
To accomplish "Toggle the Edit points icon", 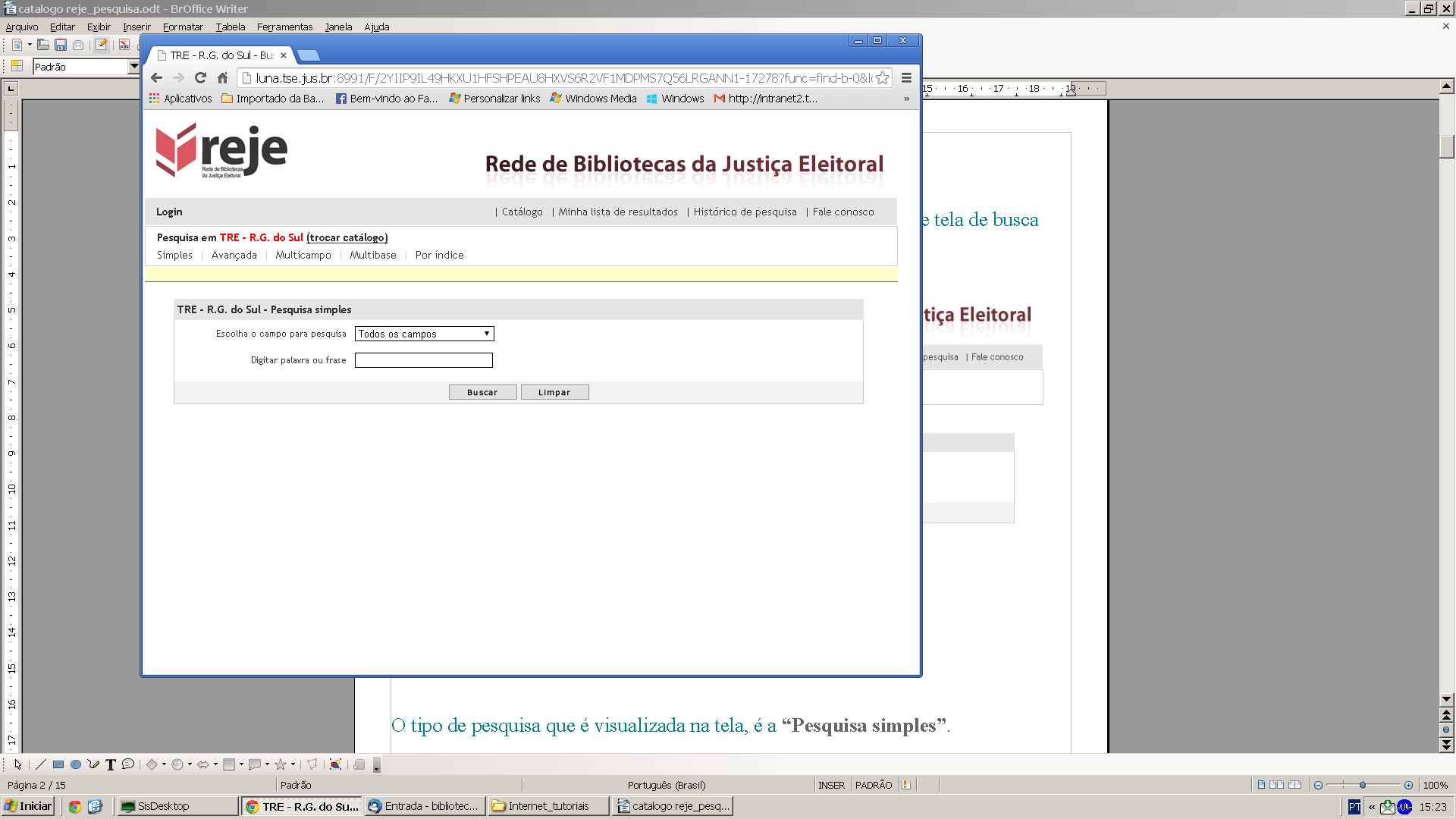I will point(312,764).
